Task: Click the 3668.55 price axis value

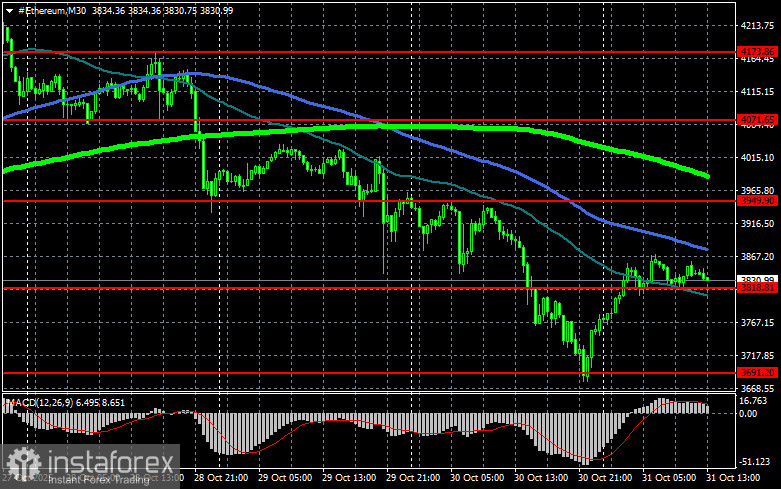Action: pos(758,388)
